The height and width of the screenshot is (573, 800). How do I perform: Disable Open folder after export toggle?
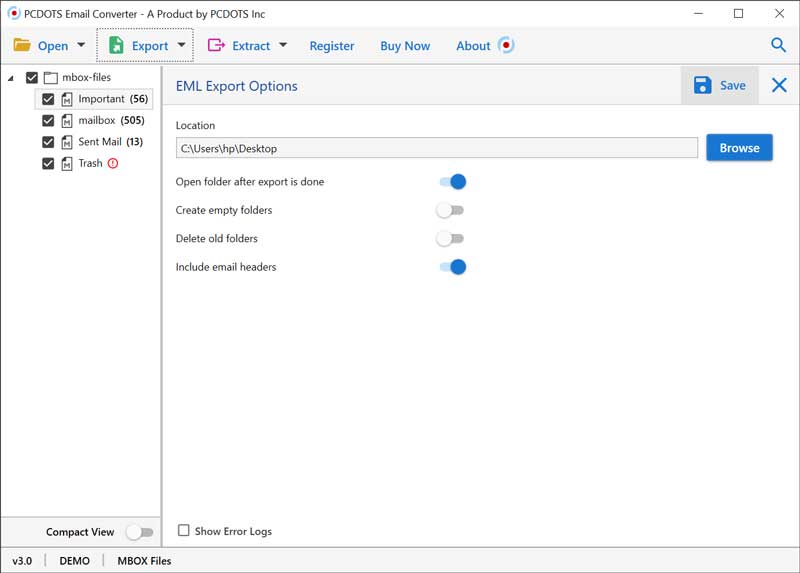(x=452, y=182)
